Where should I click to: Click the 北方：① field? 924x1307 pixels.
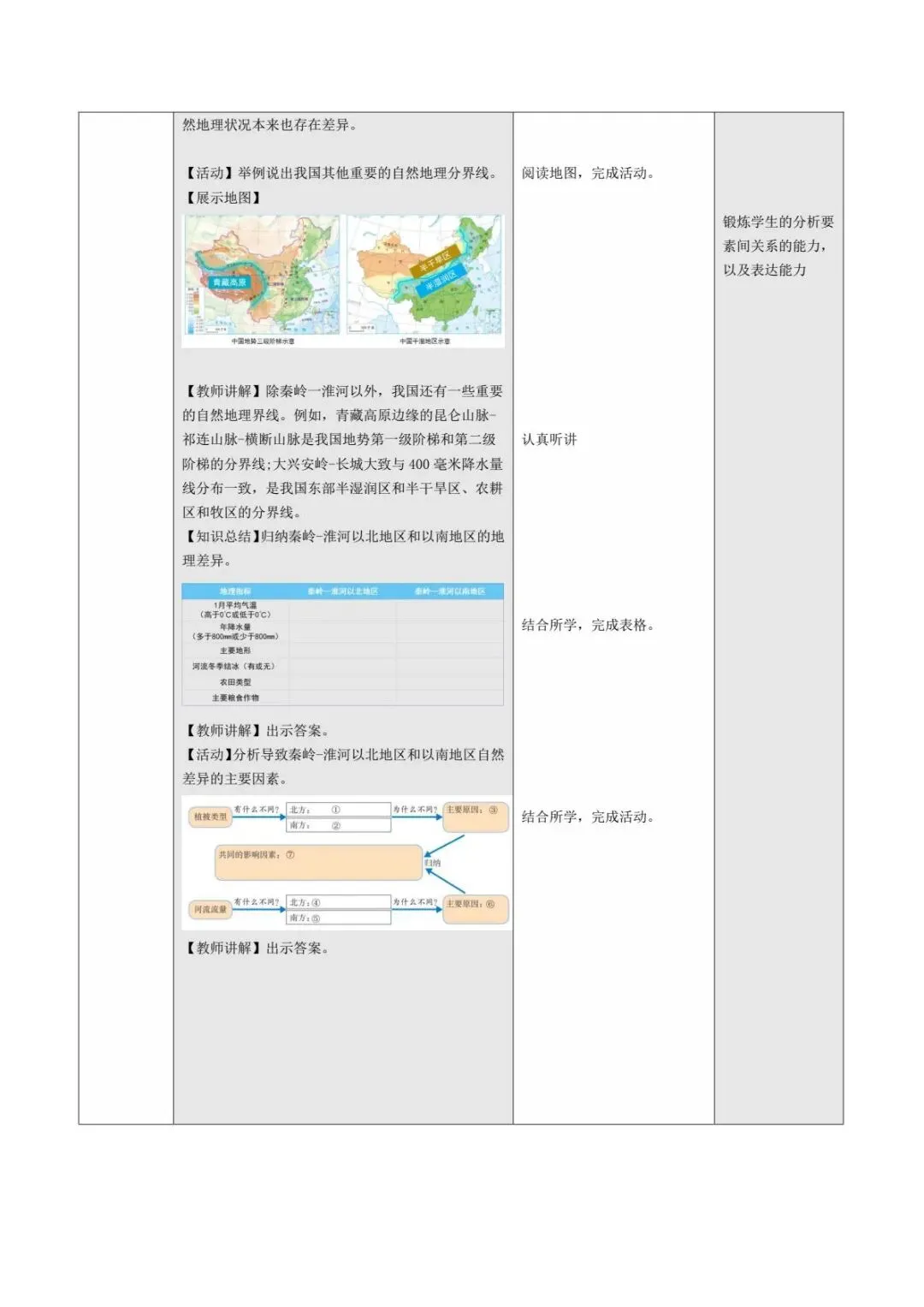pos(339,810)
